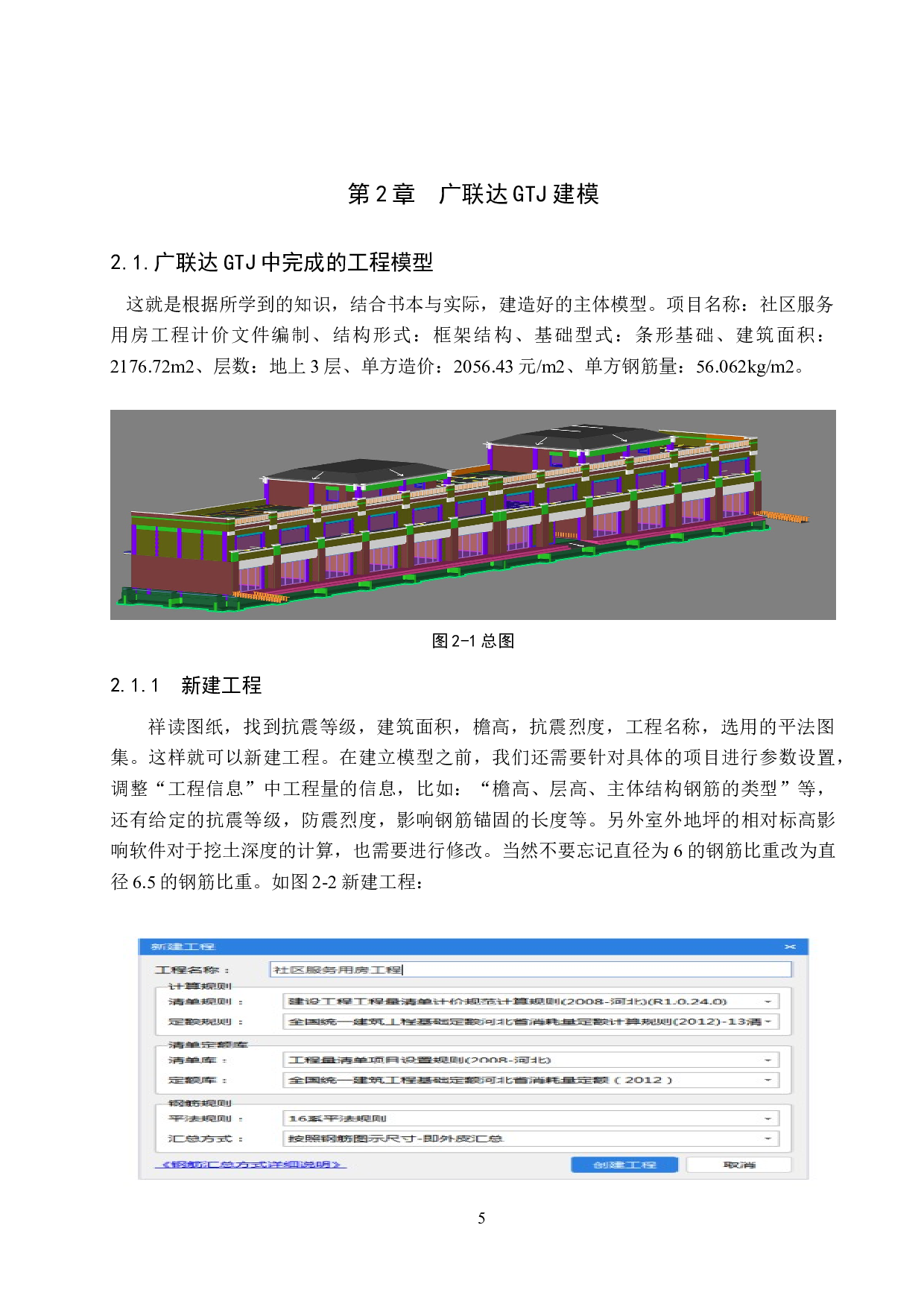Expand the 清单库 combo box
The width and height of the screenshot is (924, 1307).
(531, 1060)
